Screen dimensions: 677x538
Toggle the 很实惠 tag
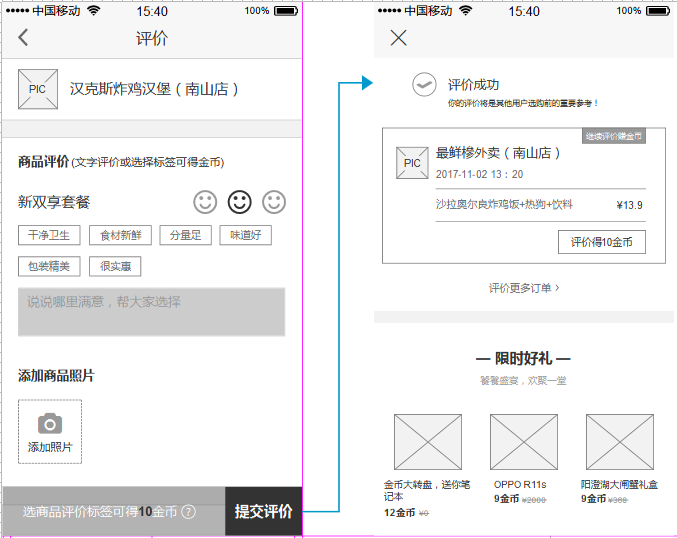click(115, 266)
